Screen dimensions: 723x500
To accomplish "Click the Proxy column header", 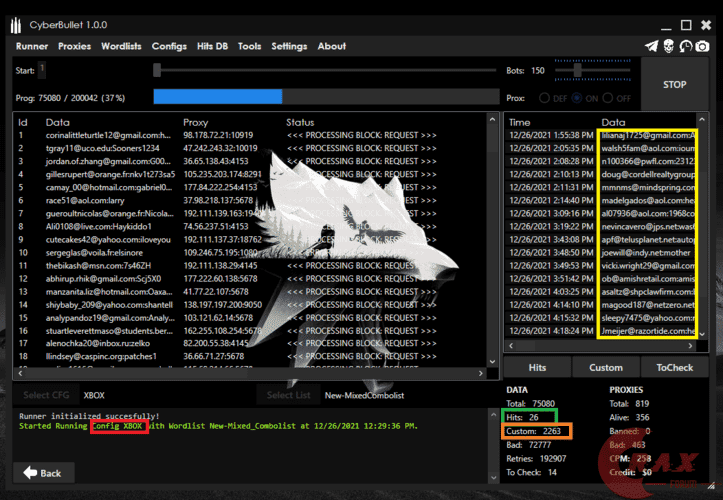I will (196, 123).
